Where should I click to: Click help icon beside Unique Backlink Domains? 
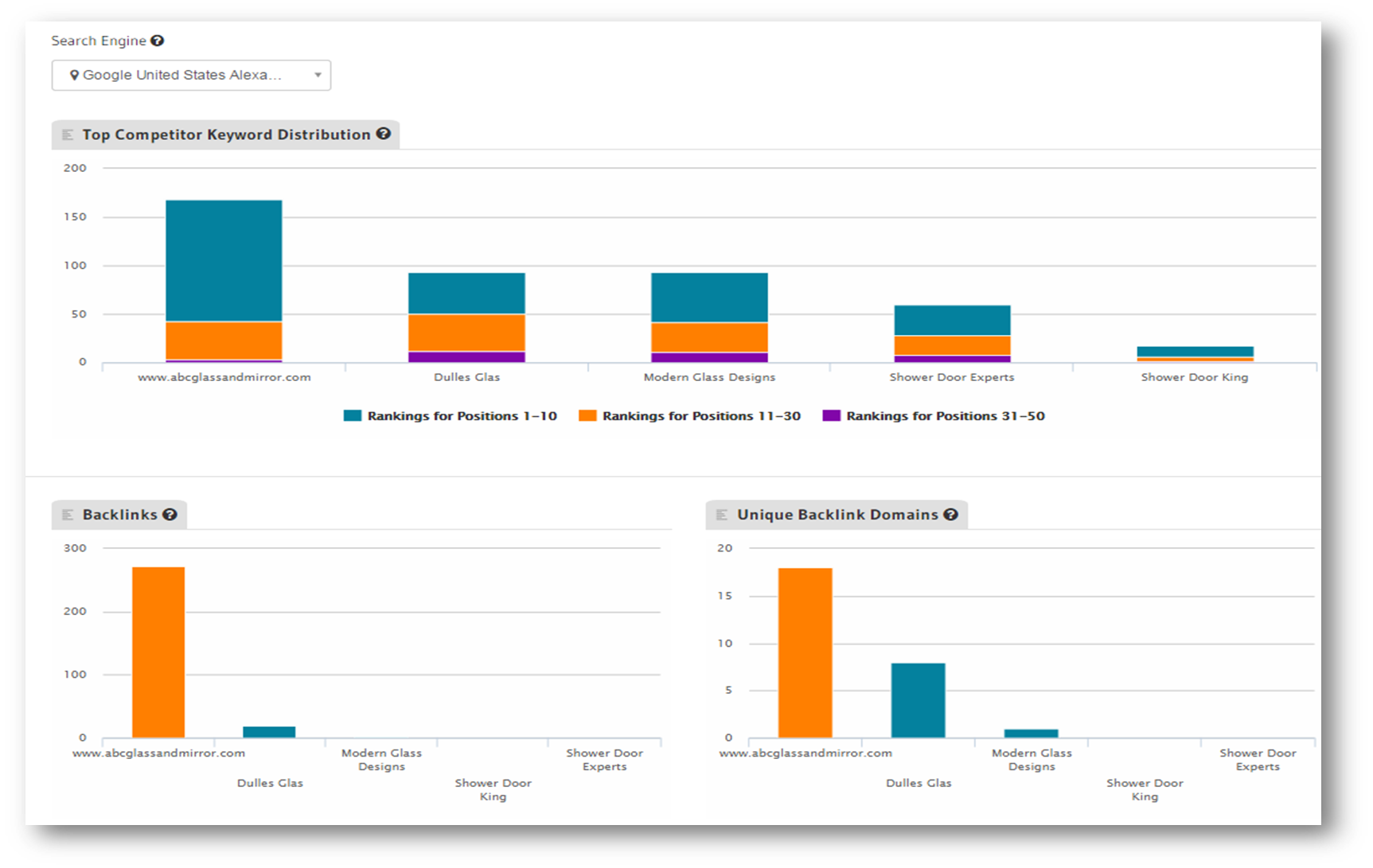tap(950, 515)
